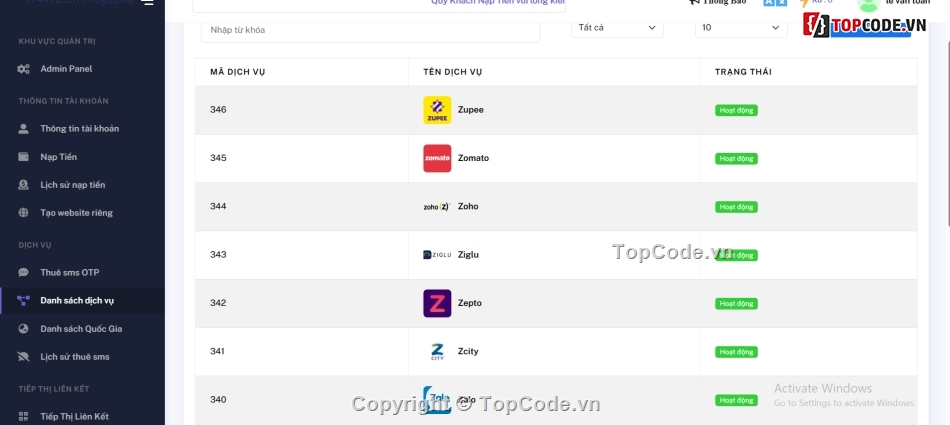Click the MÃ DỊCH VỤ column header

click(x=238, y=72)
